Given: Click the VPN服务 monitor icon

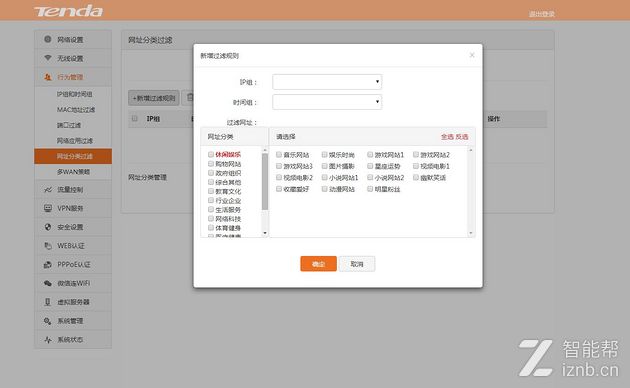Looking at the screenshot, I should click(48, 208).
